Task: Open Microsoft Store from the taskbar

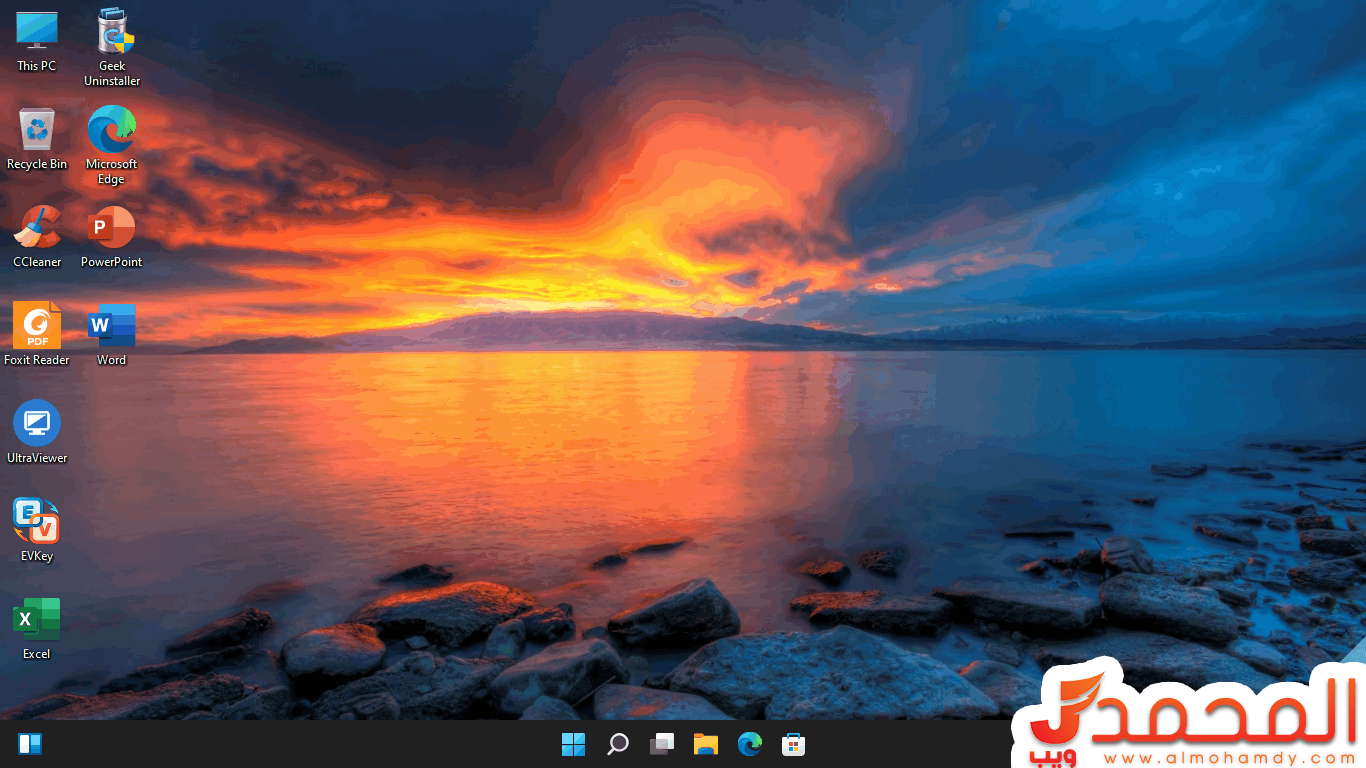Action: 794,744
